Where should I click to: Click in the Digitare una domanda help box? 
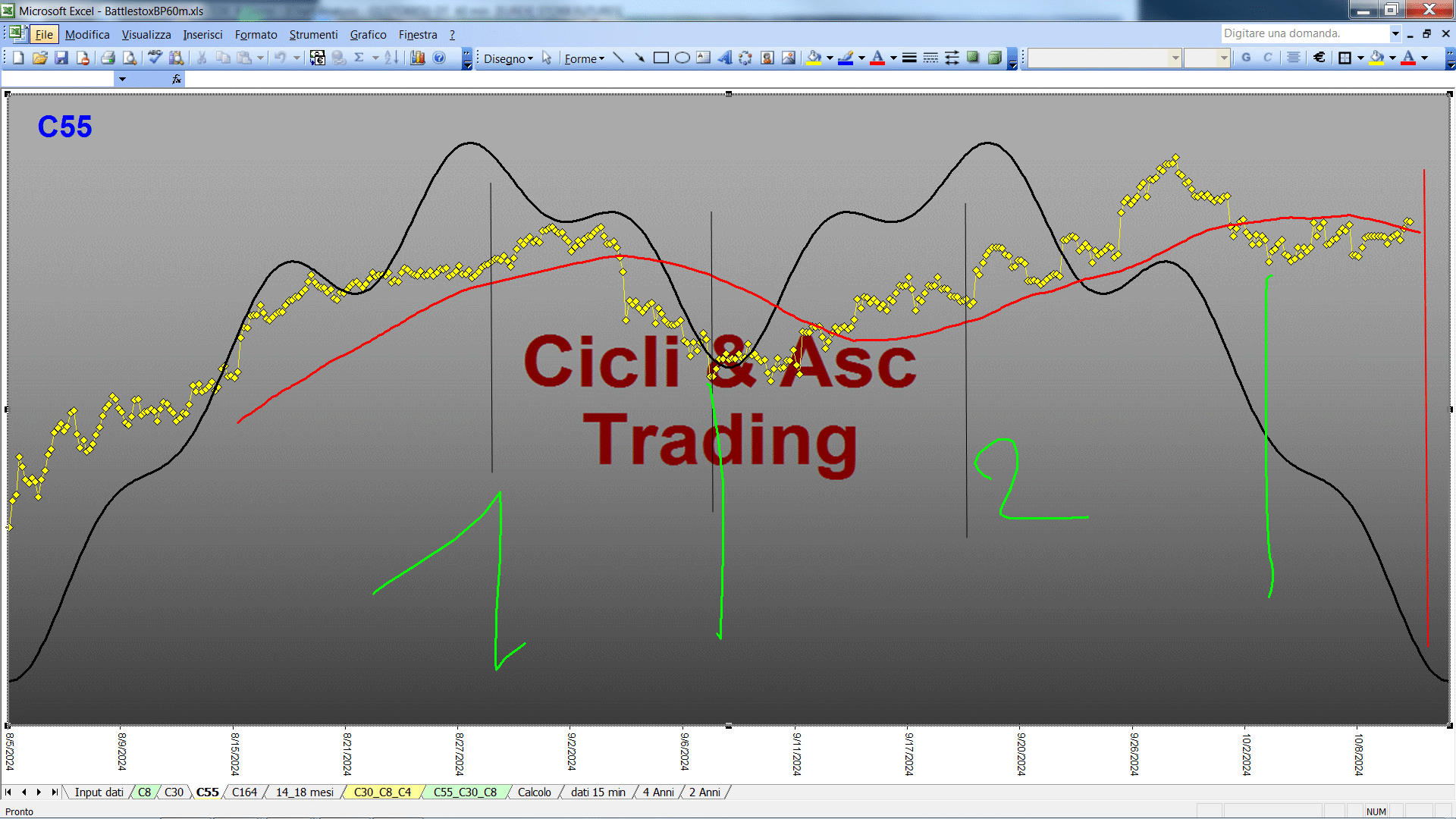click(x=1304, y=33)
